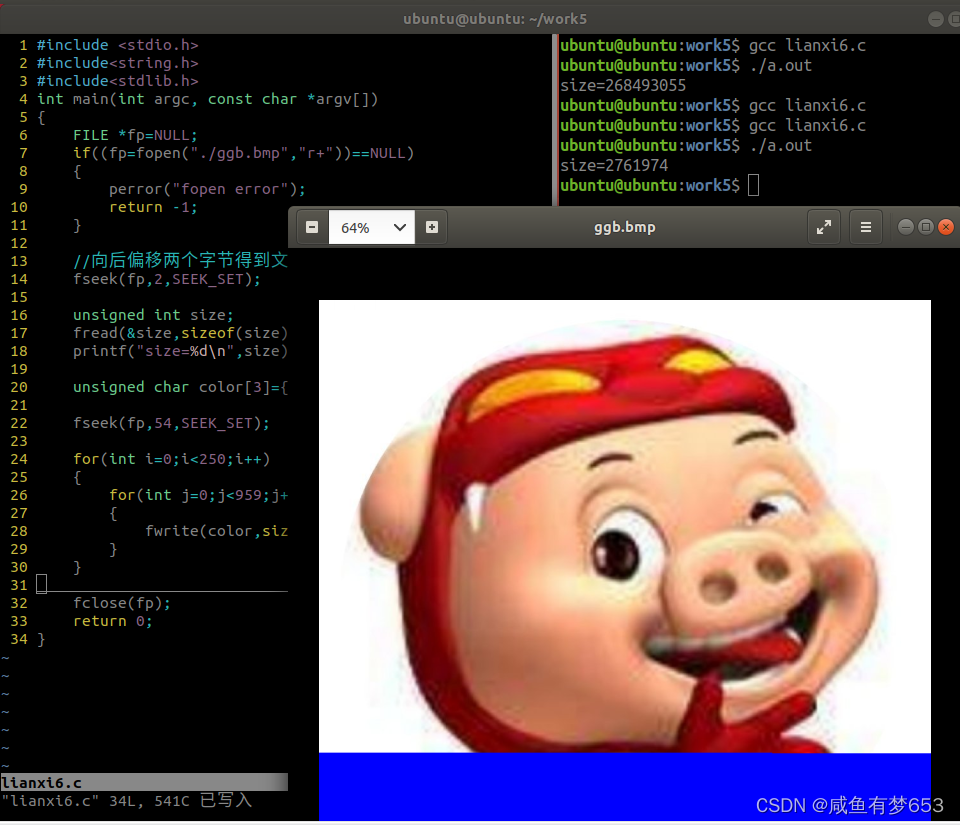Click return 0; on line 33
960x825 pixels.
pyautogui.click(x=113, y=621)
